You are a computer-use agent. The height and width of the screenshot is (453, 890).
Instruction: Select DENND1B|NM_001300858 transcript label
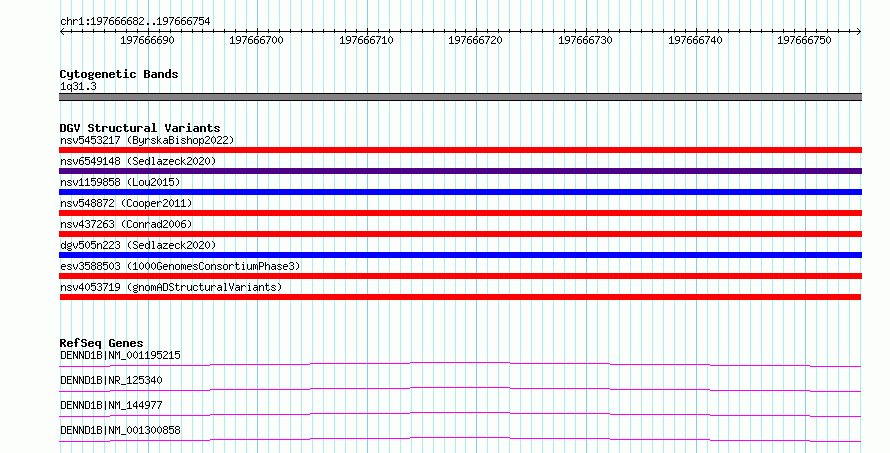click(120, 430)
